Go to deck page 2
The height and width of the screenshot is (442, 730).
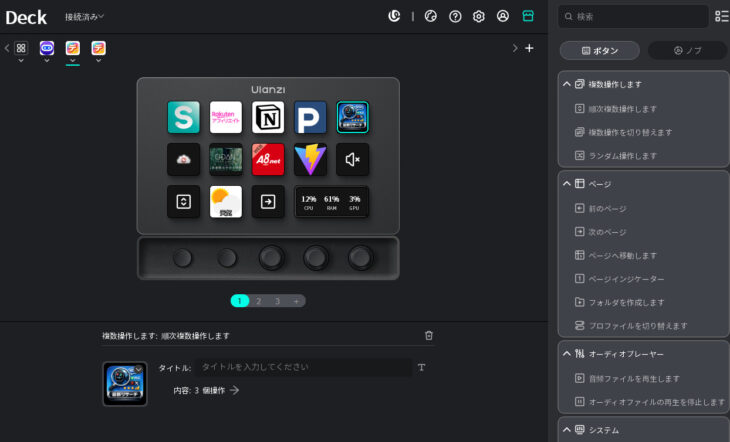pos(258,301)
